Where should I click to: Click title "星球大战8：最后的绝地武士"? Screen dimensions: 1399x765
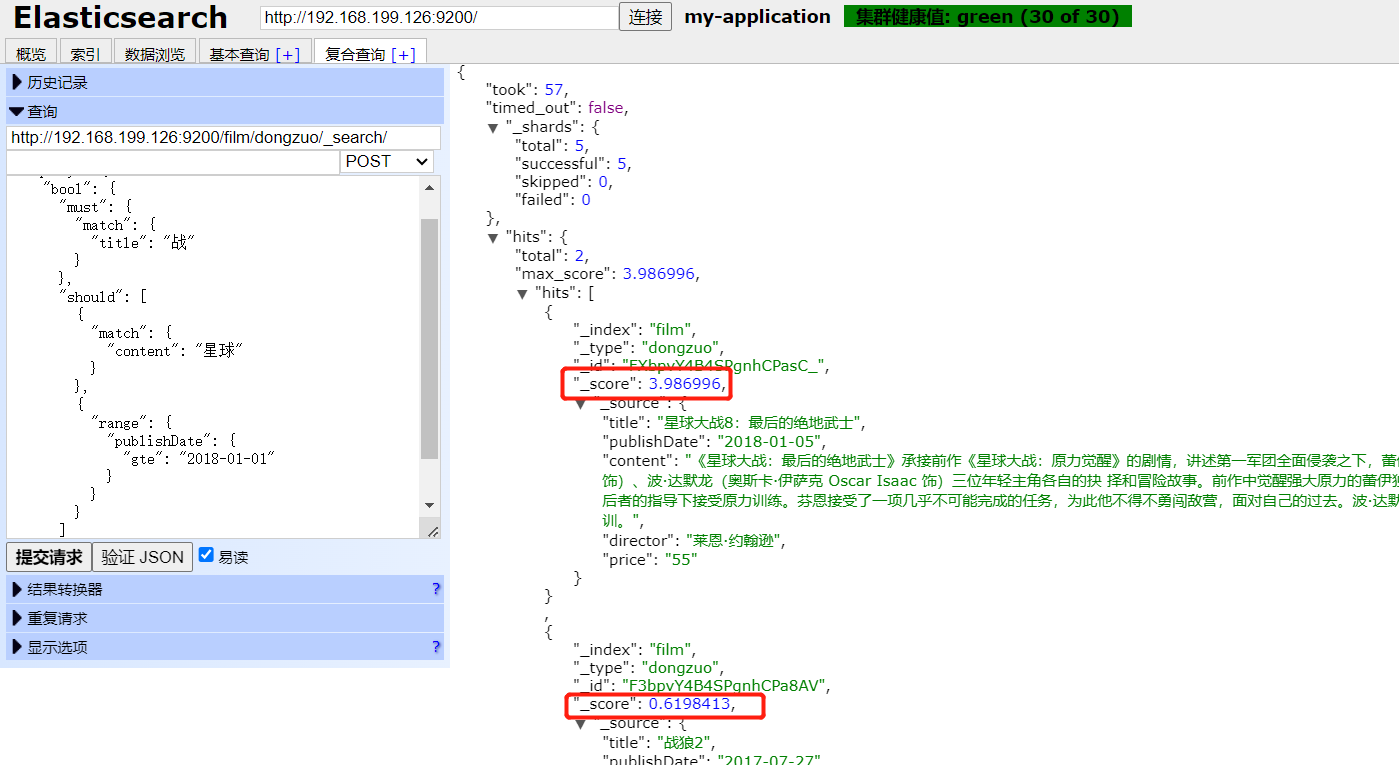click(760, 423)
